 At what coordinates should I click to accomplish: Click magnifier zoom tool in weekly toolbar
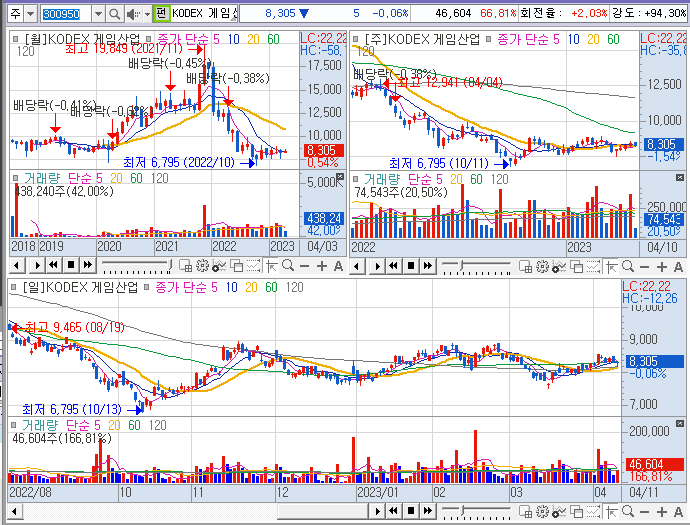[x=628, y=266]
